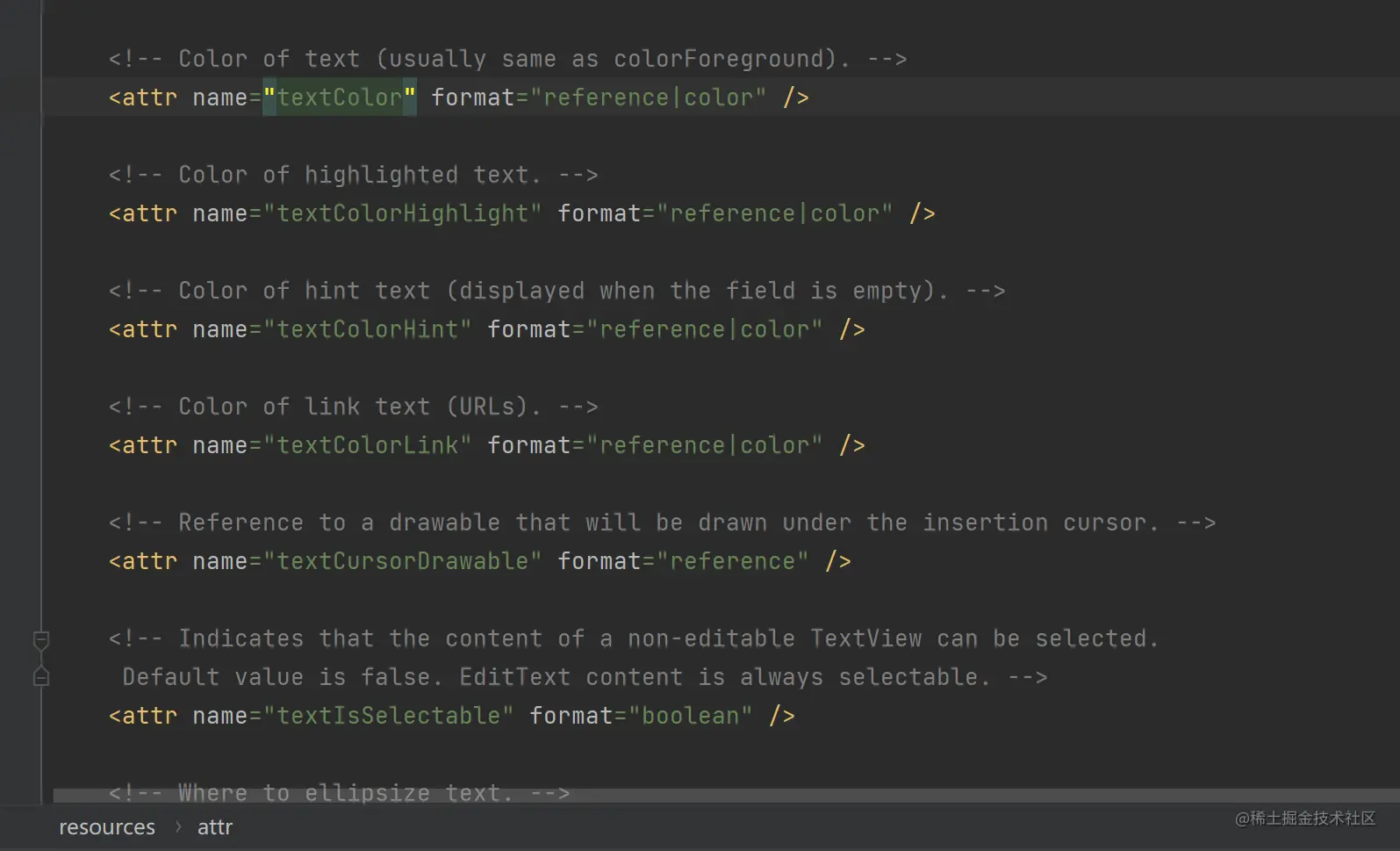Click the comment line 'Default value is false. EditText content'

(x=585, y=677)
